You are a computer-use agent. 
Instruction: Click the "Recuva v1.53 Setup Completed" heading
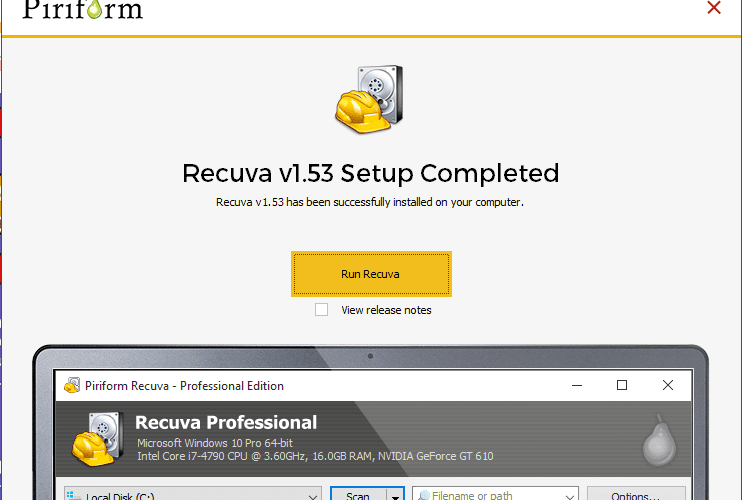[x=371, y=173]
